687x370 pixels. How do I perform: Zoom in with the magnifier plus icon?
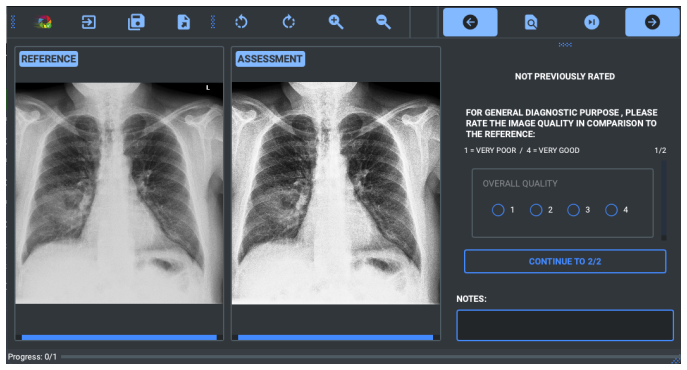tap(336, 21)
